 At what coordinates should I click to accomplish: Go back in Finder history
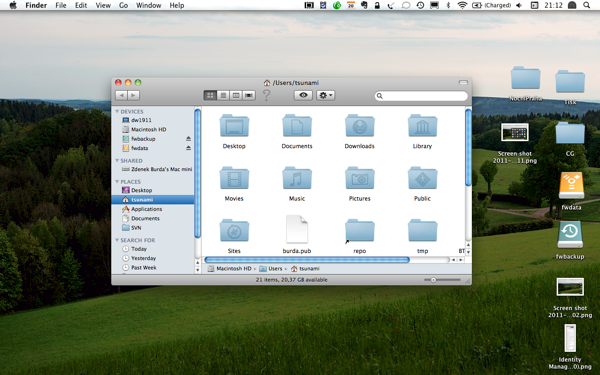click(x=121, y=95)
